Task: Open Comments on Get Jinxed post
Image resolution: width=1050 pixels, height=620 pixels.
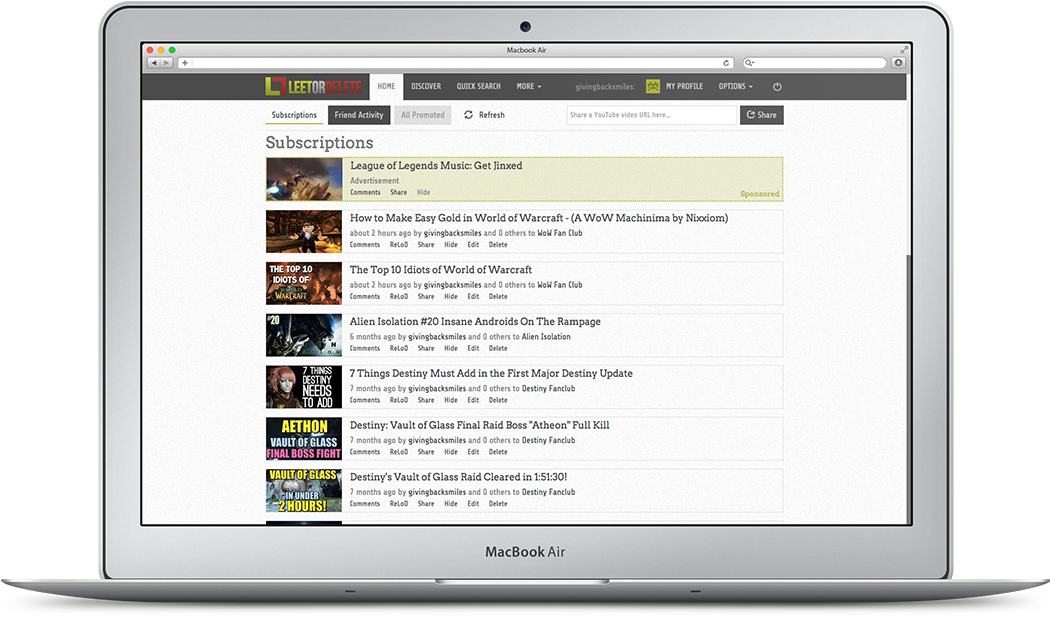Action: 365,192
